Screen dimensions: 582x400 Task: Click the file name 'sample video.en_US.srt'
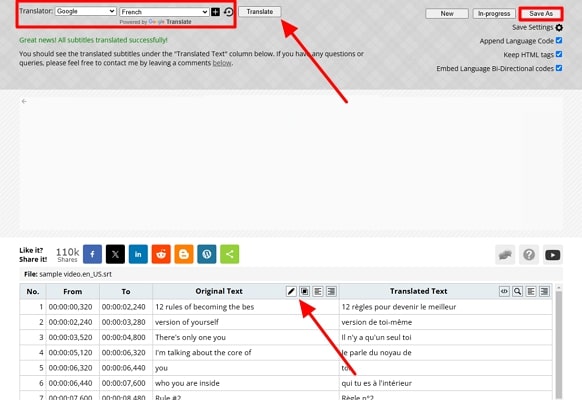tap(75, 274)
